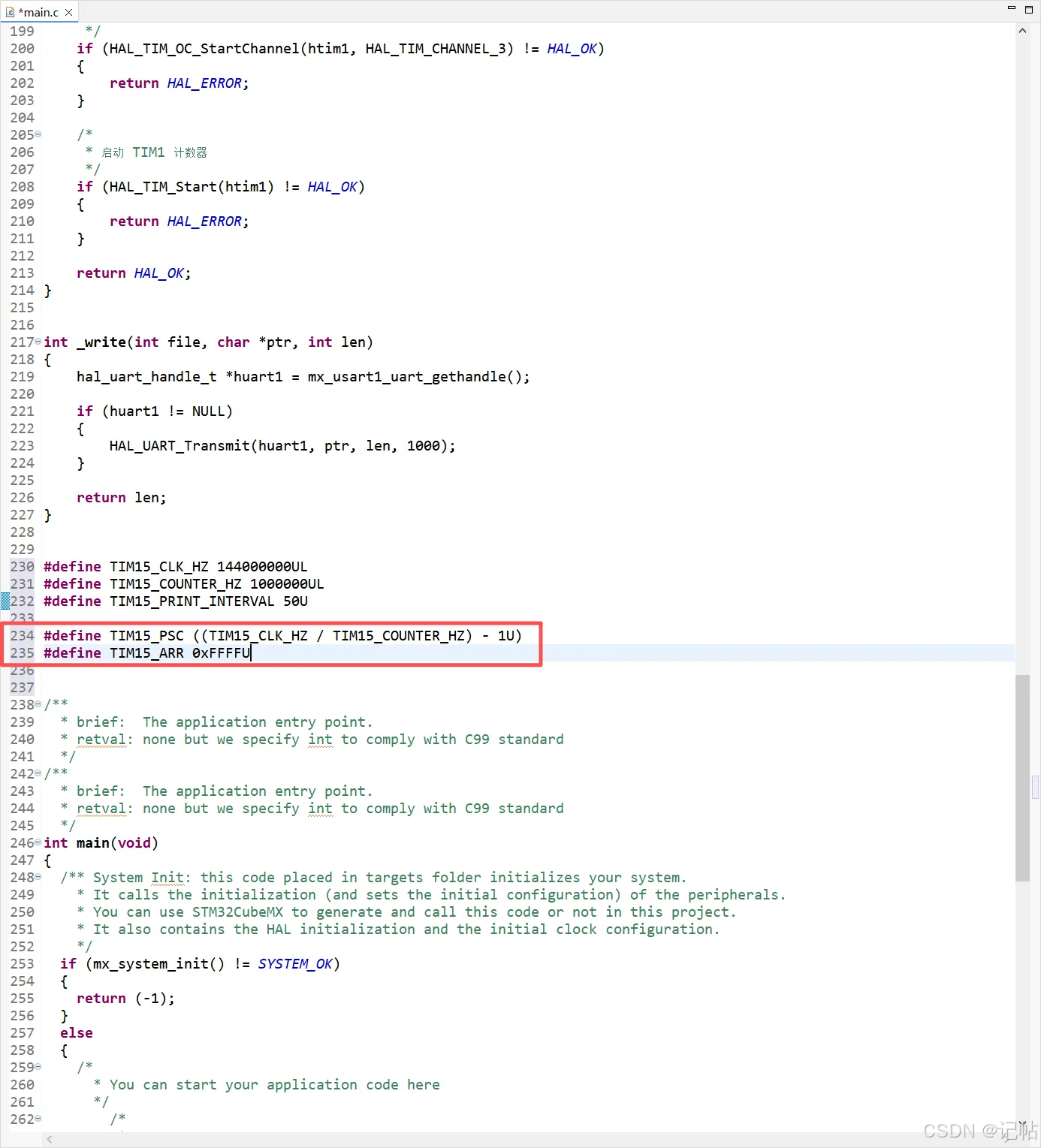This screenshot has height=1148, width=1041.
Task: Click HAL_UART_Transmit call on line 223
Action: pyautogui.click(x=282, y=446)
